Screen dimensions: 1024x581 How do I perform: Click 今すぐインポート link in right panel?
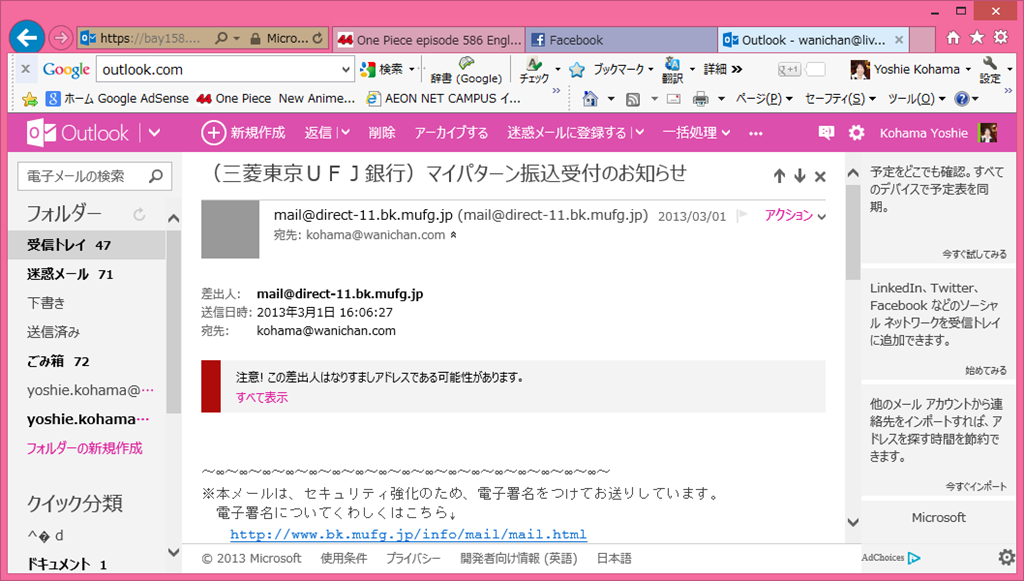click(976, 486)
